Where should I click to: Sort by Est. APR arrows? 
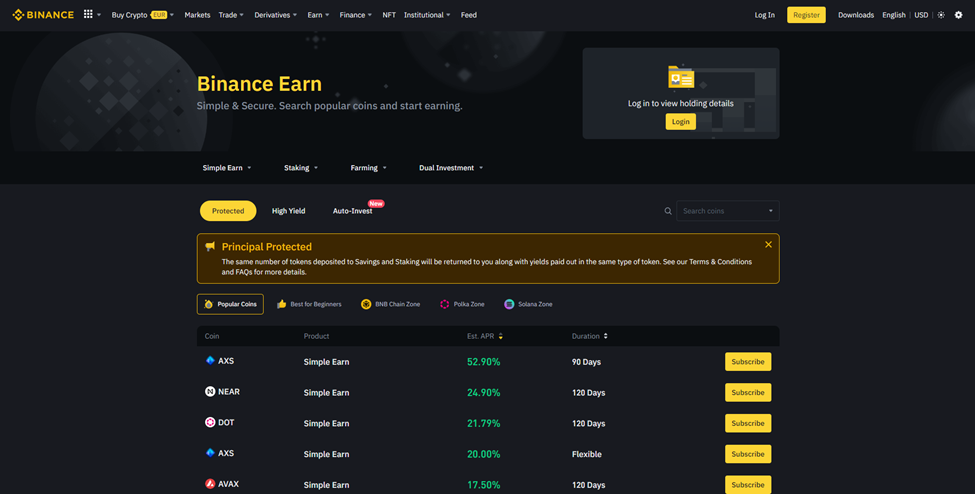click(x=501, y=336)
